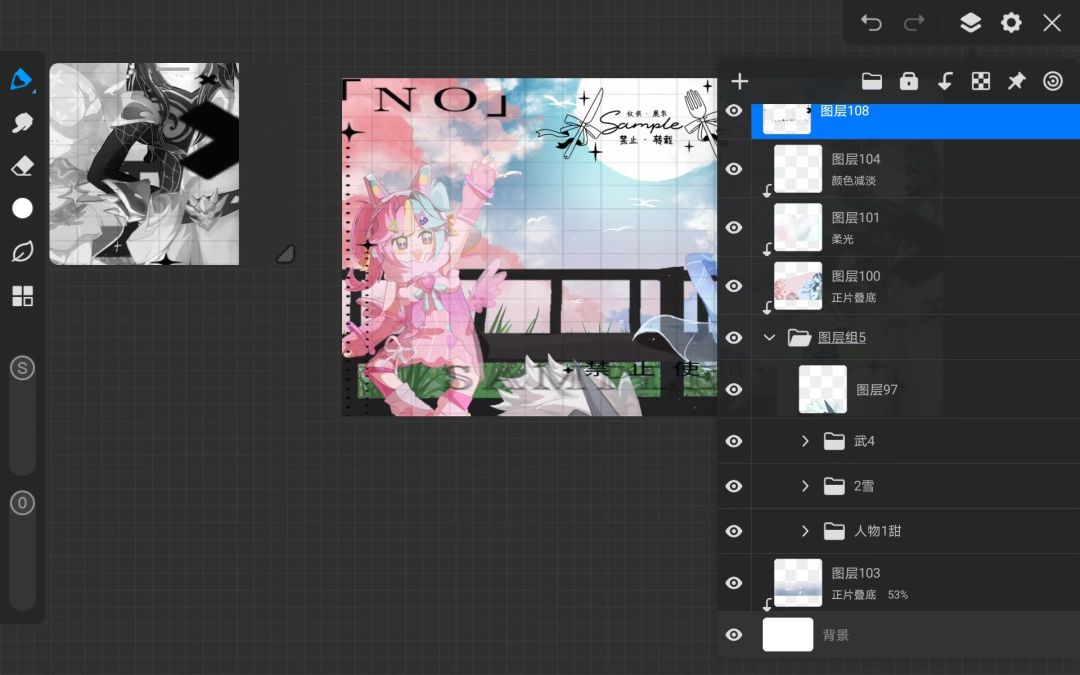Select layer 图层101 thumbnail

click(798, 227)
